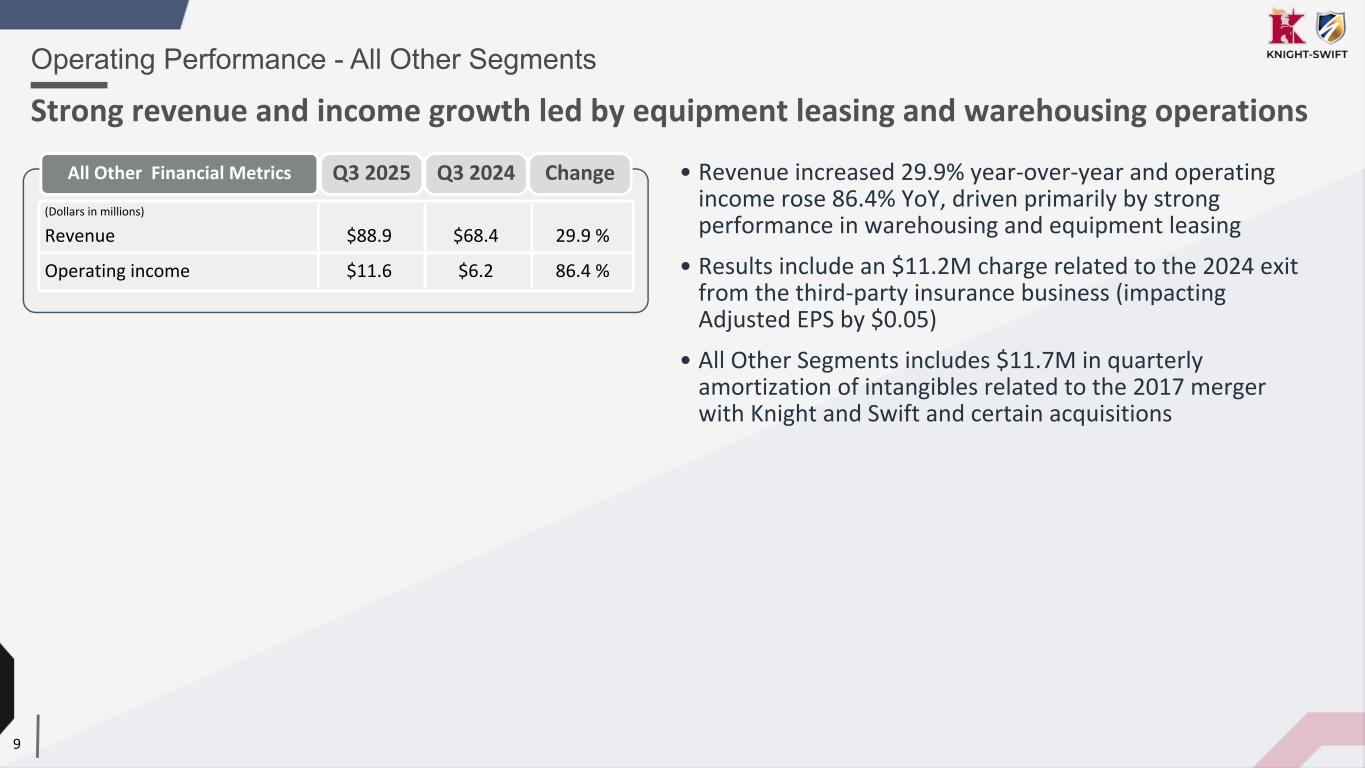
Task: Click the bold strong revenue growth headline
Action: pos(668,111)
